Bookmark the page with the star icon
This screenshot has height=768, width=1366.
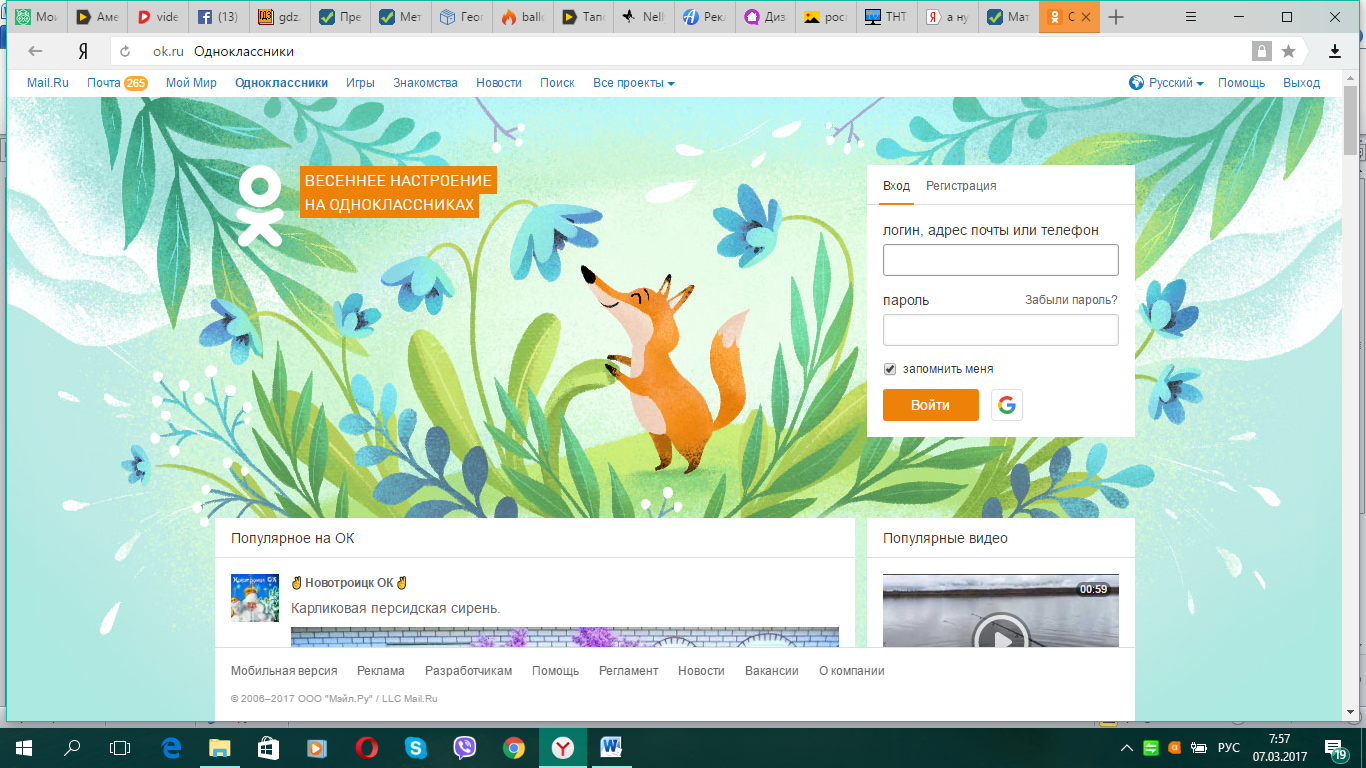point(1289,51)
